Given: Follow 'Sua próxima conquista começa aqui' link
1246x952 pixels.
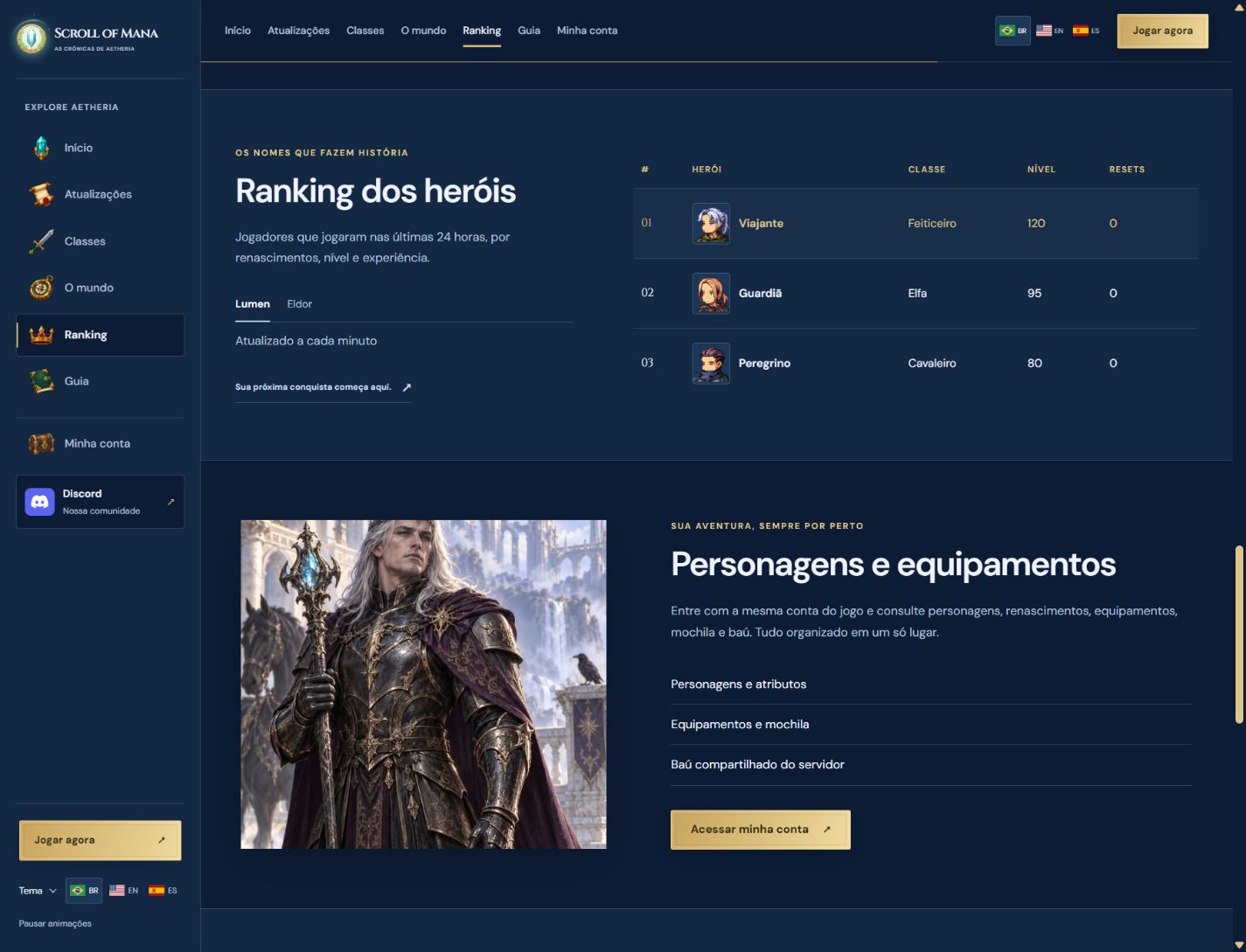Looking at the screenshot, I should [323, 387].
